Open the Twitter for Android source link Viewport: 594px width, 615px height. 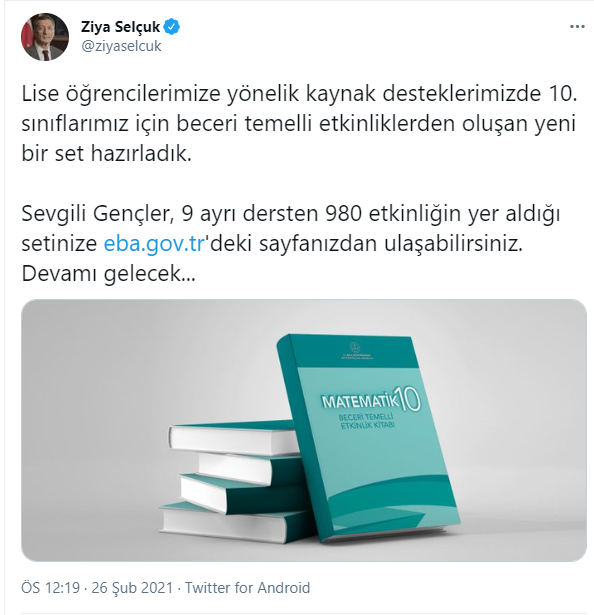pos(248,588)
